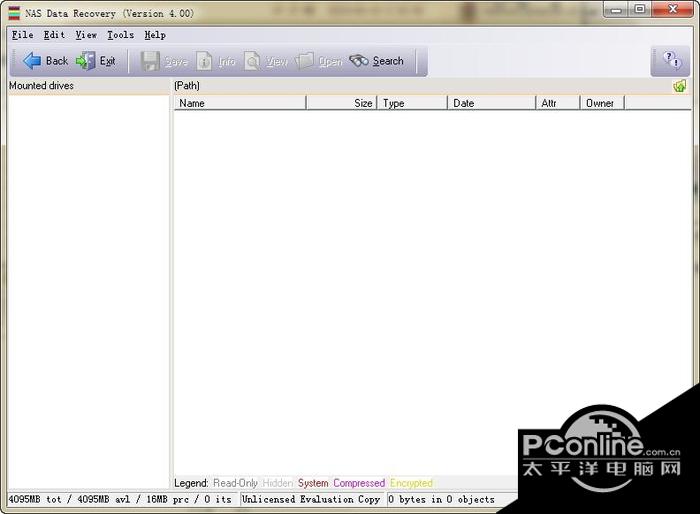Viewport: 700px width, 514px height.
Task: Click the Info toolbar icon
Action: coord(204,61)
